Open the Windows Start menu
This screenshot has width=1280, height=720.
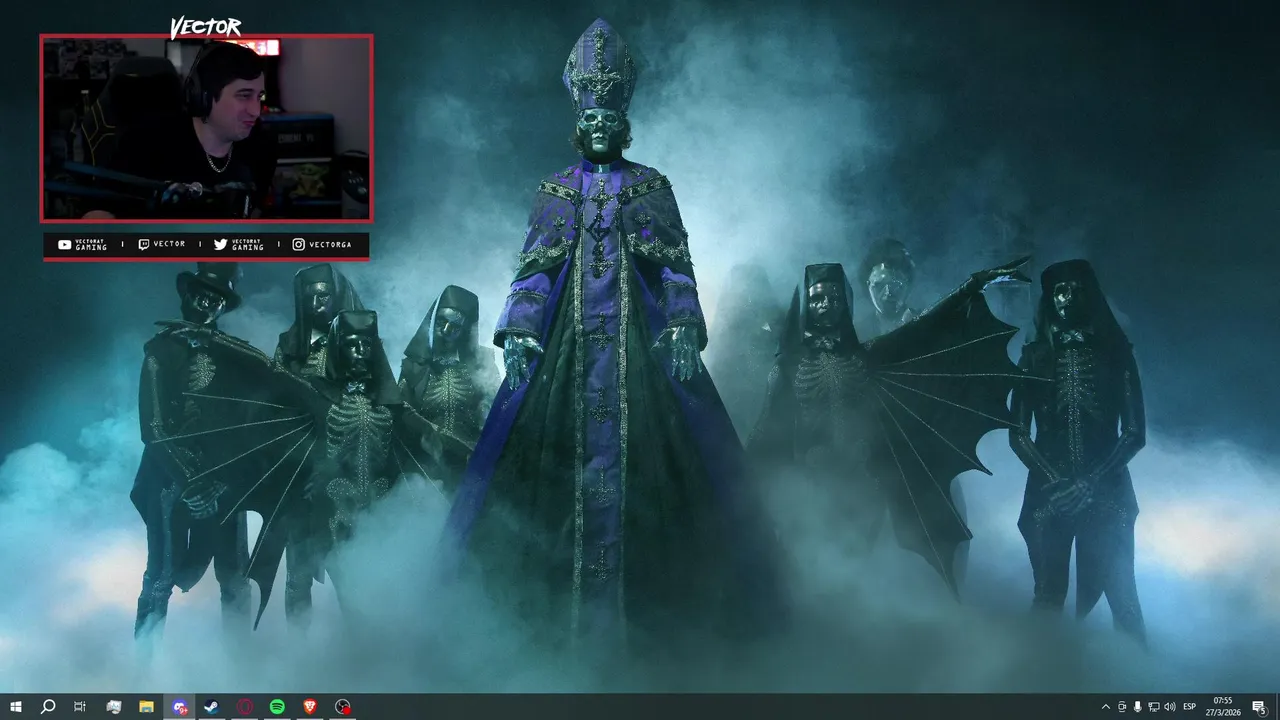tap(15, 707)
